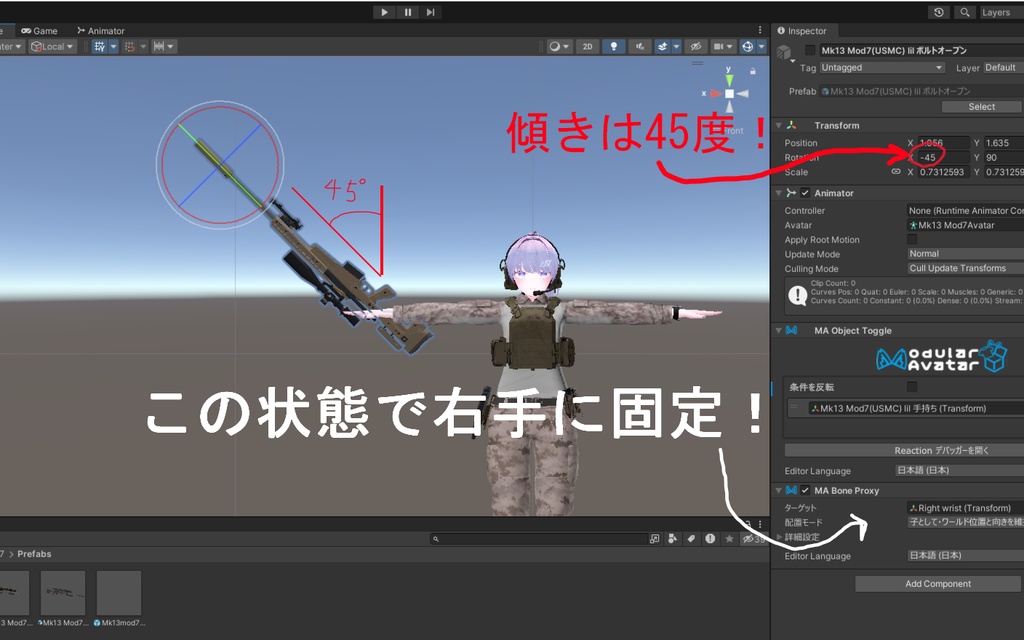
Task: Toggle scene audio mute icon
Action: point(640,46)
